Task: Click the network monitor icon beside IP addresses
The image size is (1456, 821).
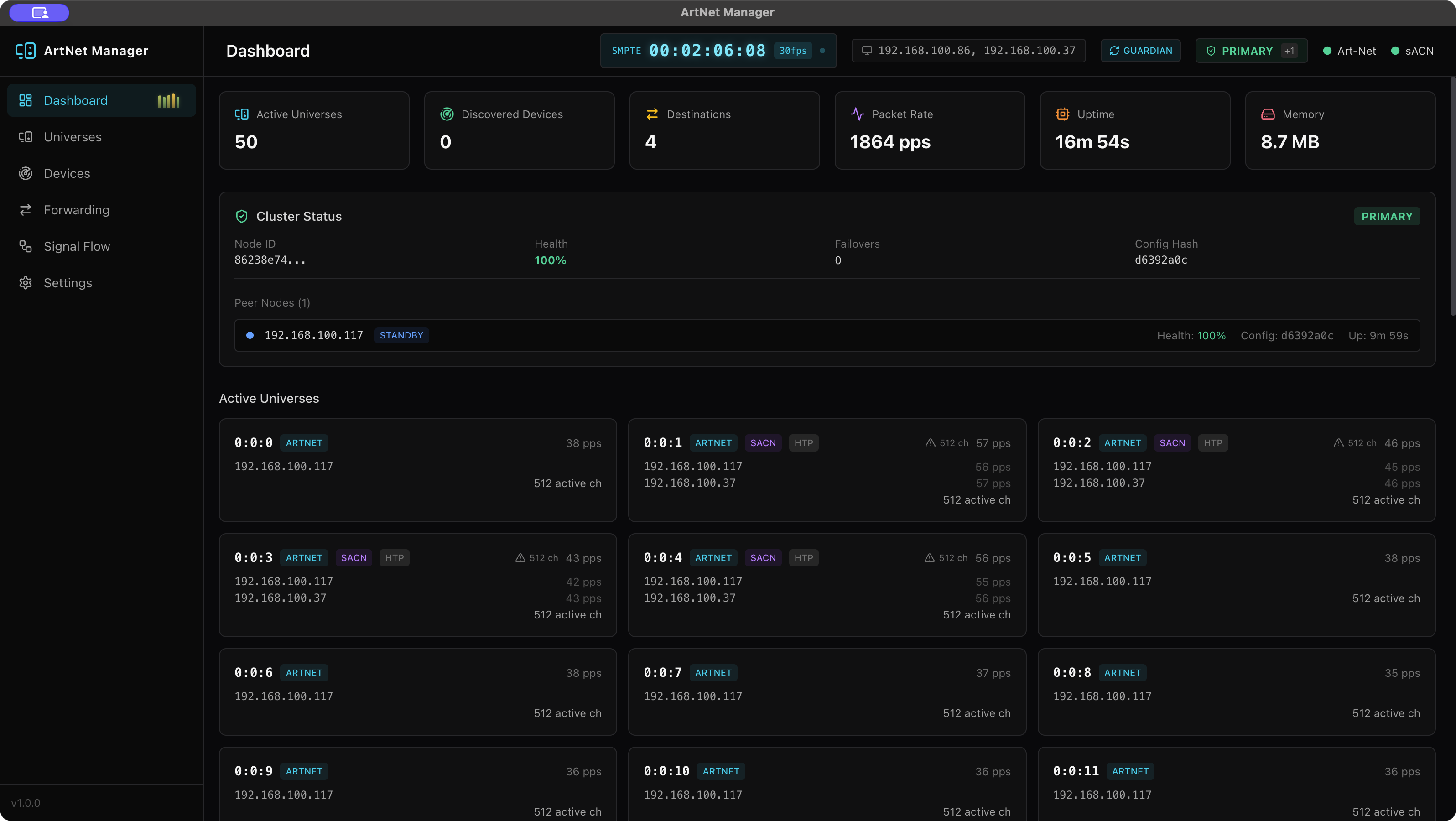Action: coord(867,51)
